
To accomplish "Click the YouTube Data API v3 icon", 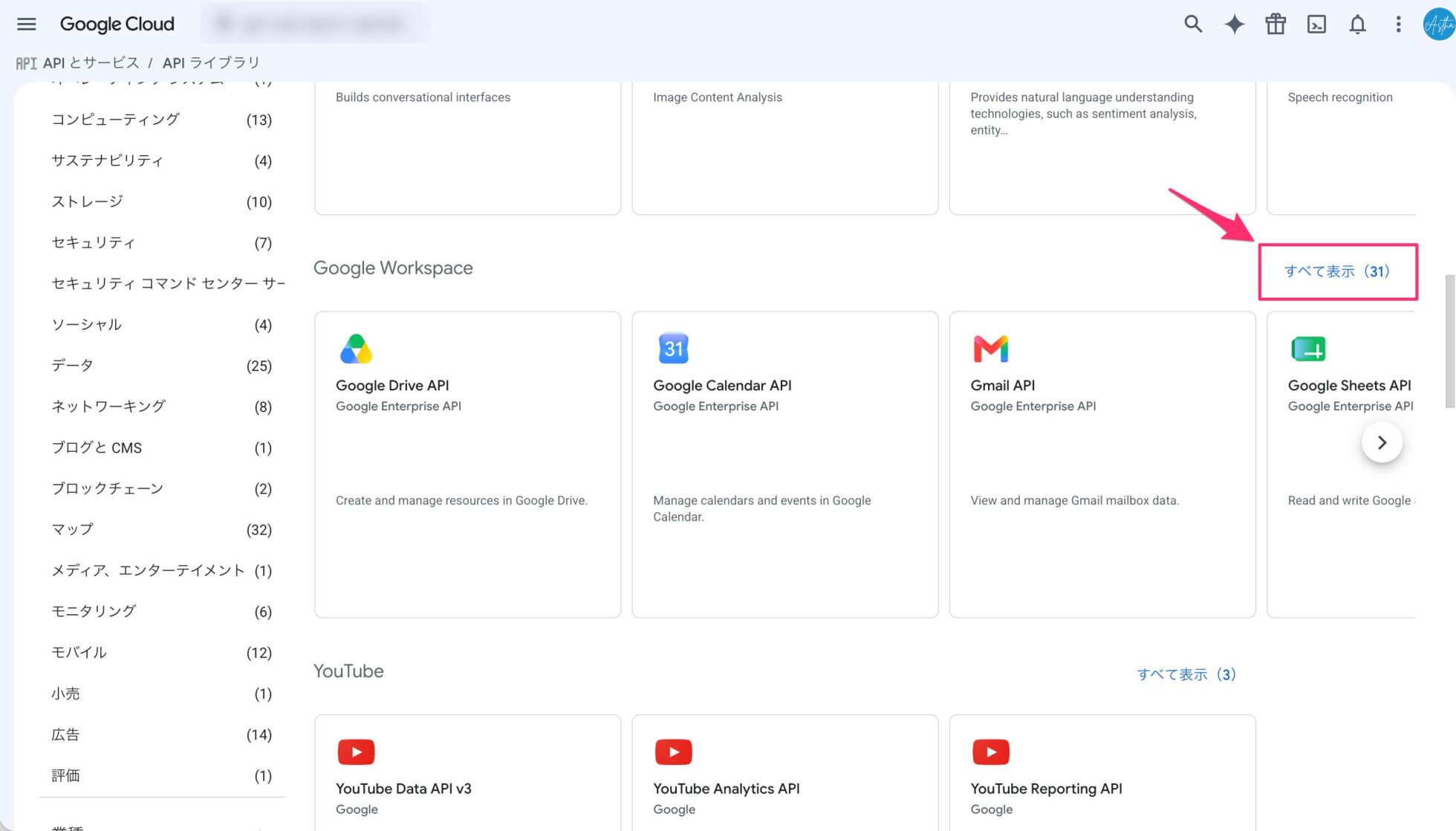I will (356, 751).
